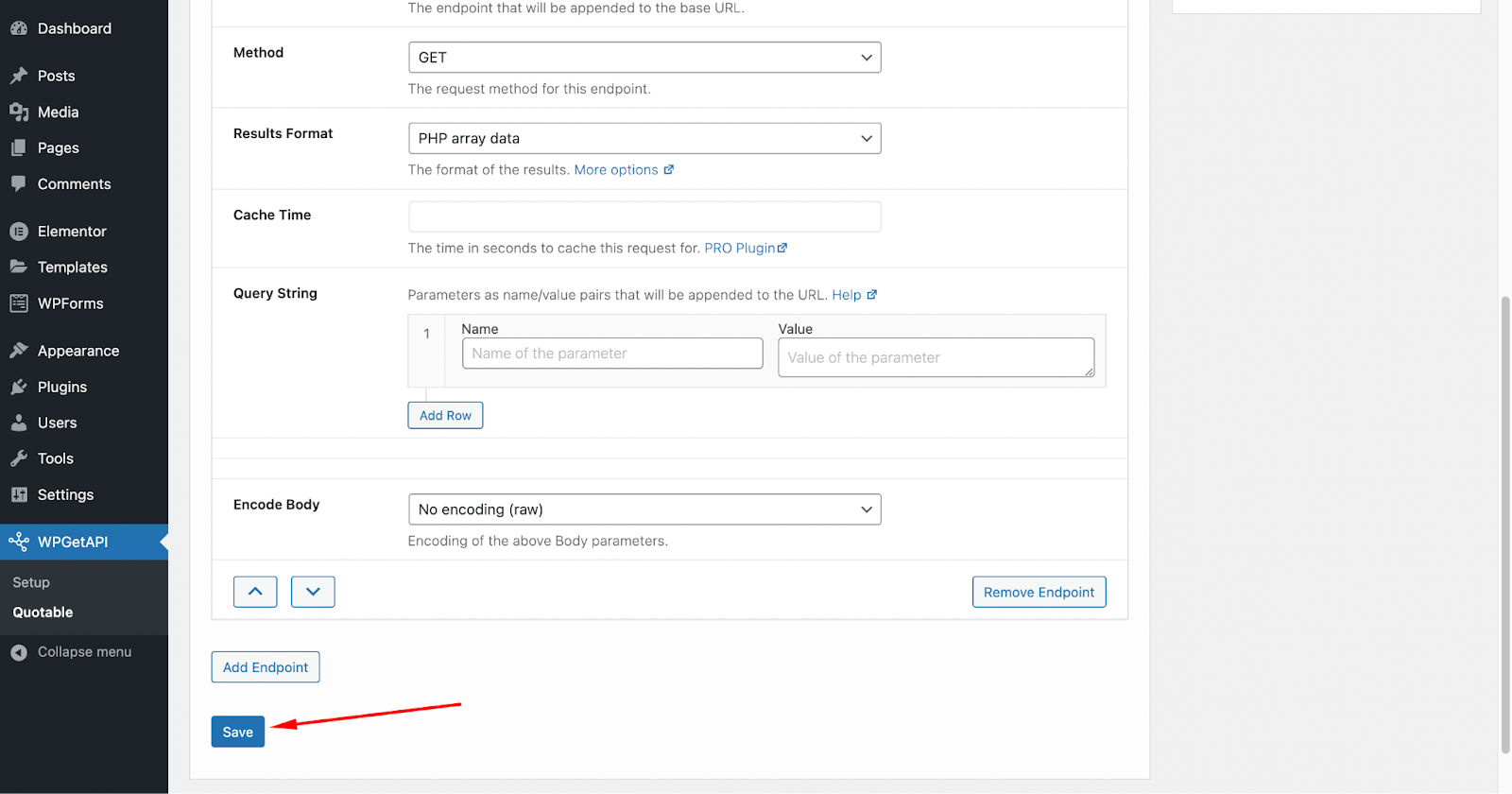1512x794 pixels.
Task: Go to Quotable submenu item
Action: click(x=43, y=613)
